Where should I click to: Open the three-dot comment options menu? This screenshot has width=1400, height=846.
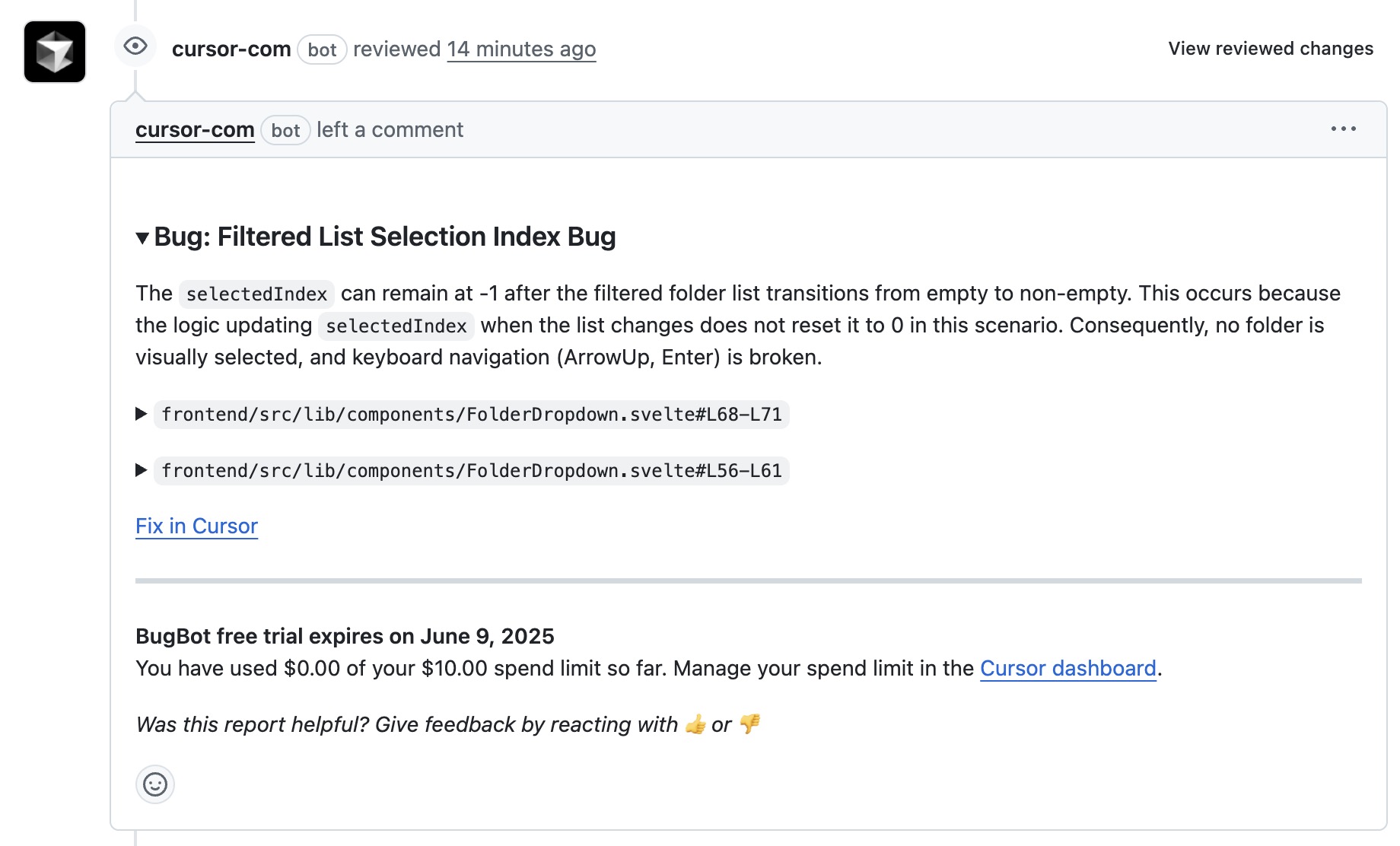[1343, 129]
